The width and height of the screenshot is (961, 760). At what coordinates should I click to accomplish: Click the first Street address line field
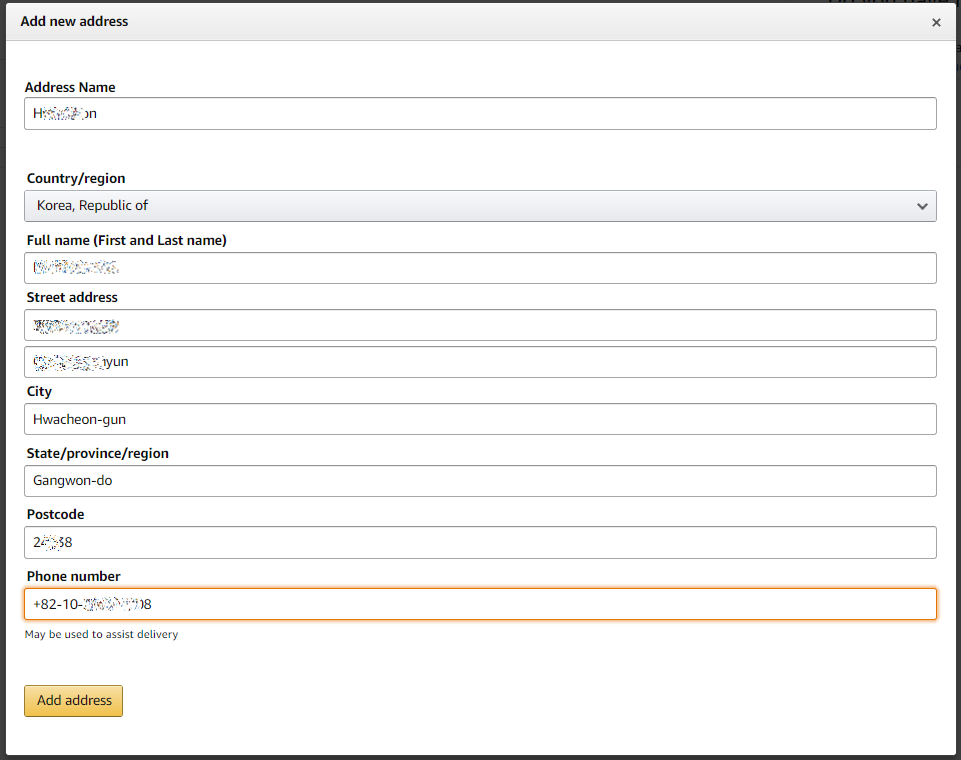(480, 325)
